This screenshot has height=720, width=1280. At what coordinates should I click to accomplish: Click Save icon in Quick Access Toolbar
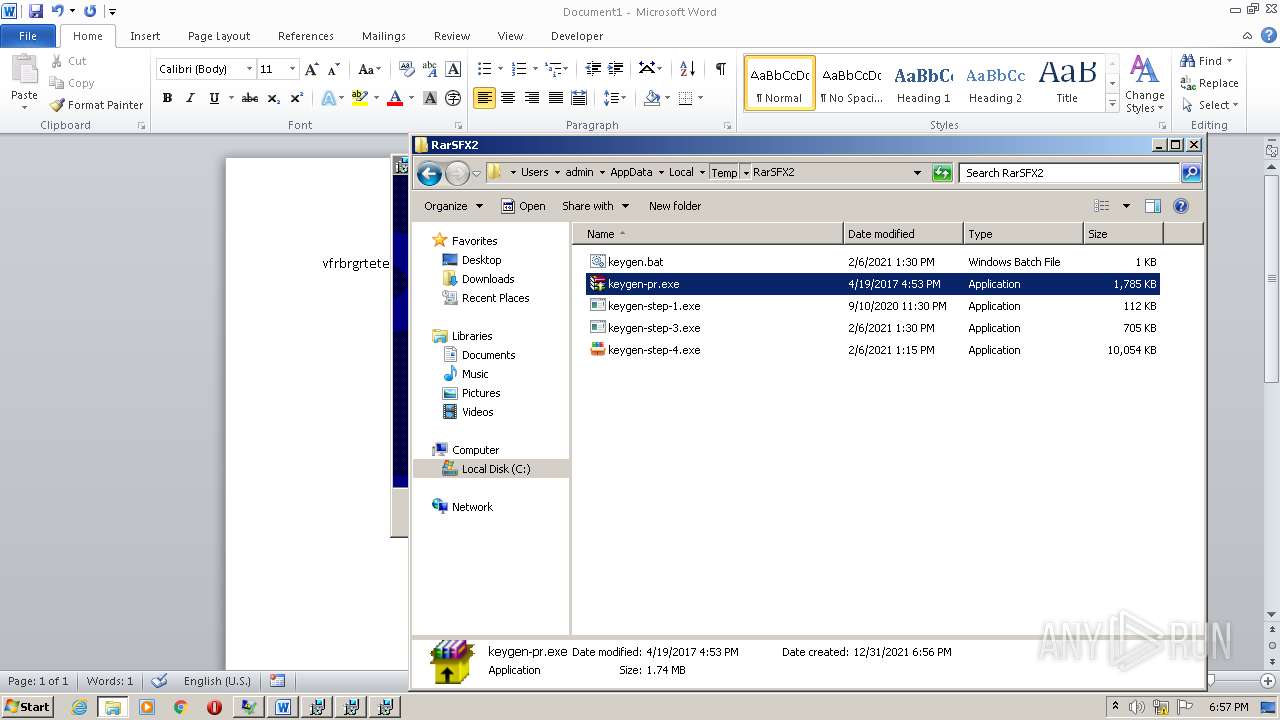(x=36, y=11)
